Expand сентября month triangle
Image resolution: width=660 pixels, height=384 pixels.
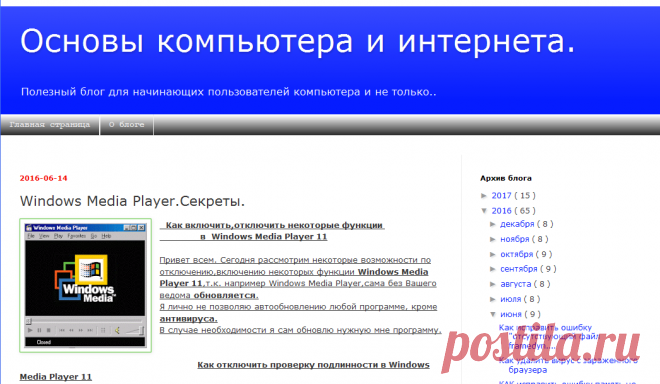pos(493,269)
